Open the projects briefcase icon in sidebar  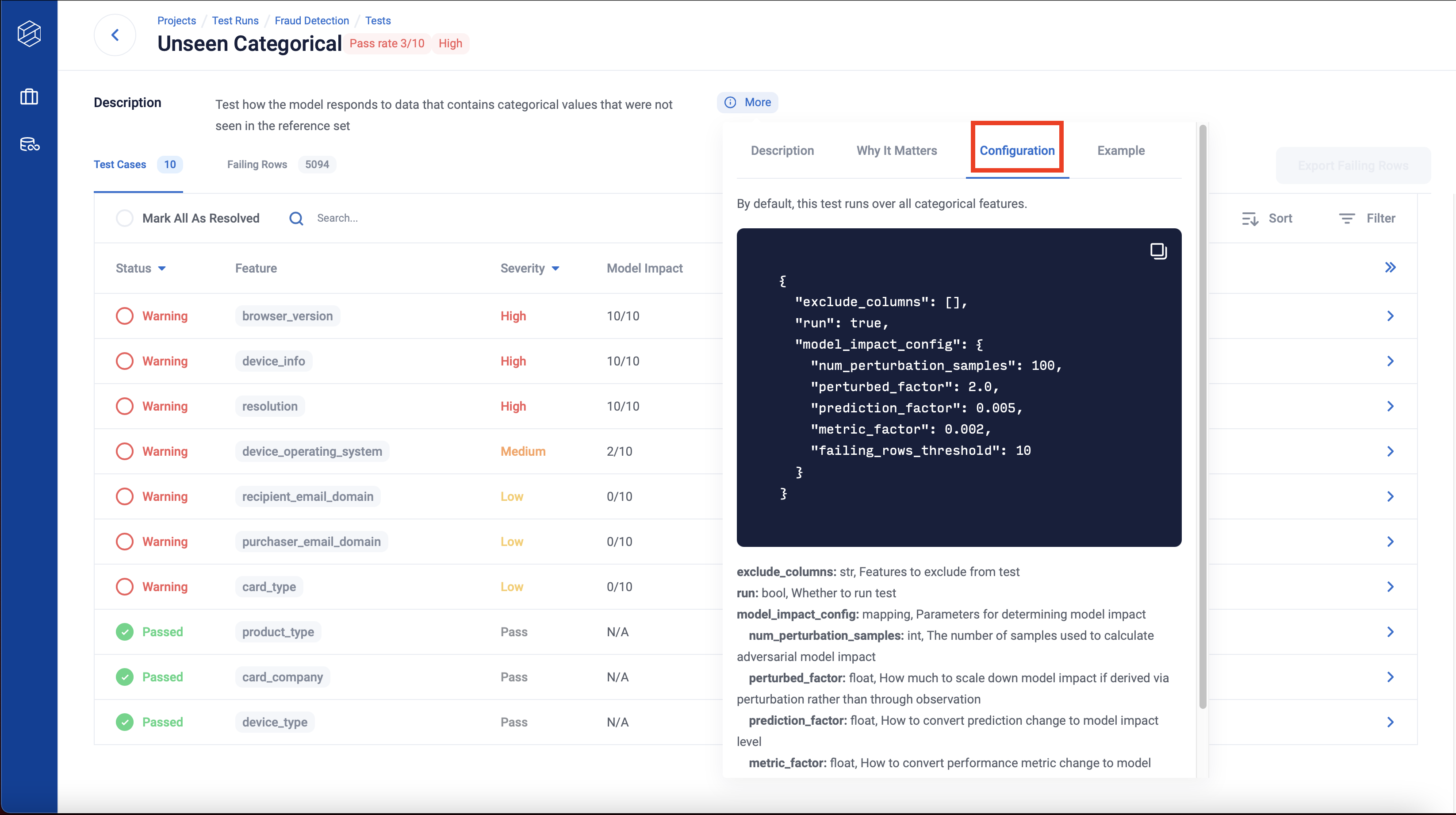[x=29, y=97]
